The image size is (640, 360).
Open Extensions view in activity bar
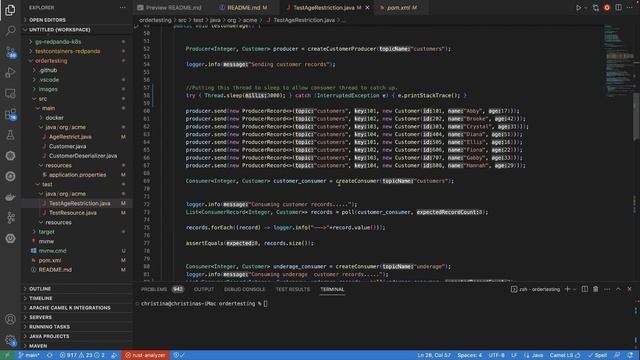pos(10,114)
